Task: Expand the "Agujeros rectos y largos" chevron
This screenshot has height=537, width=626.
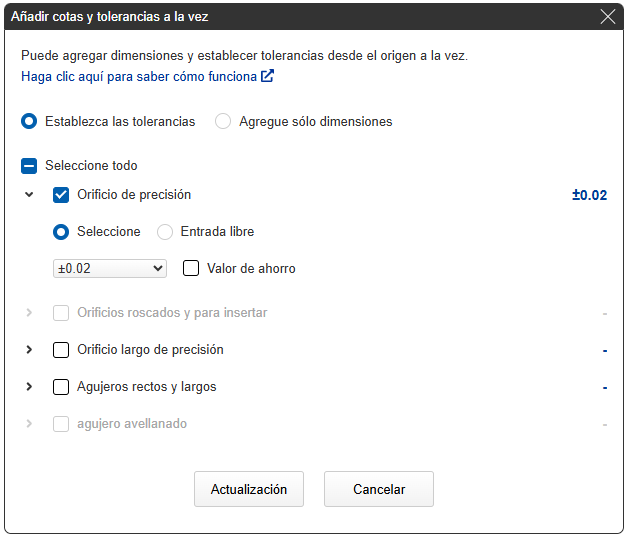Action: click(x=29, y=387)
